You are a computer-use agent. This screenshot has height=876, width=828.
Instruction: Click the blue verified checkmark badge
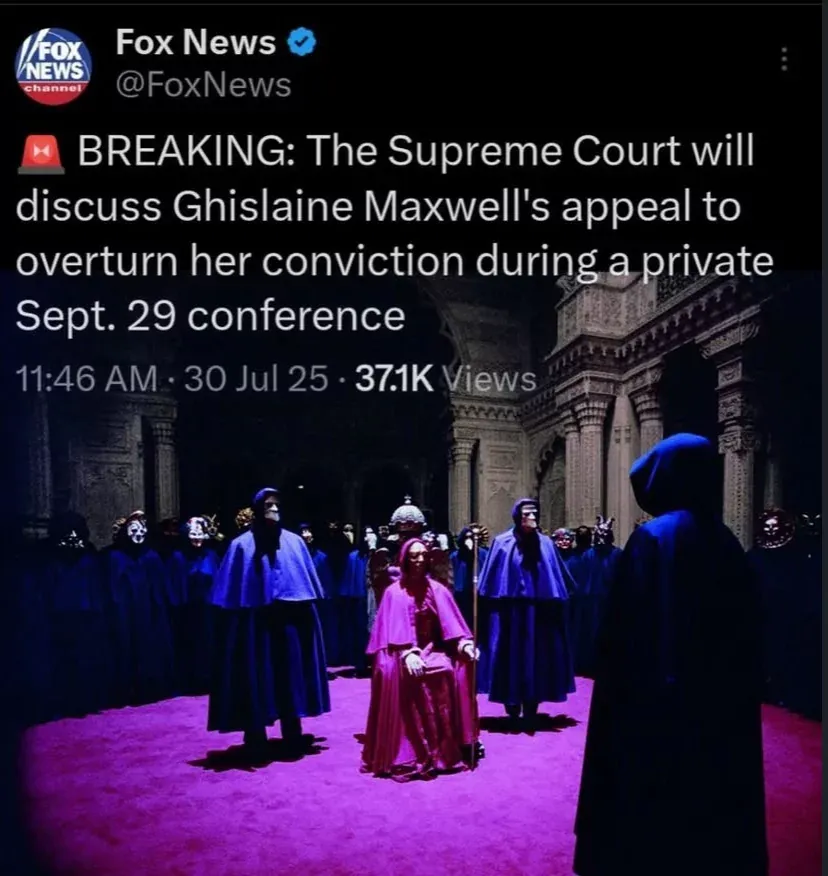click(302, 42)
